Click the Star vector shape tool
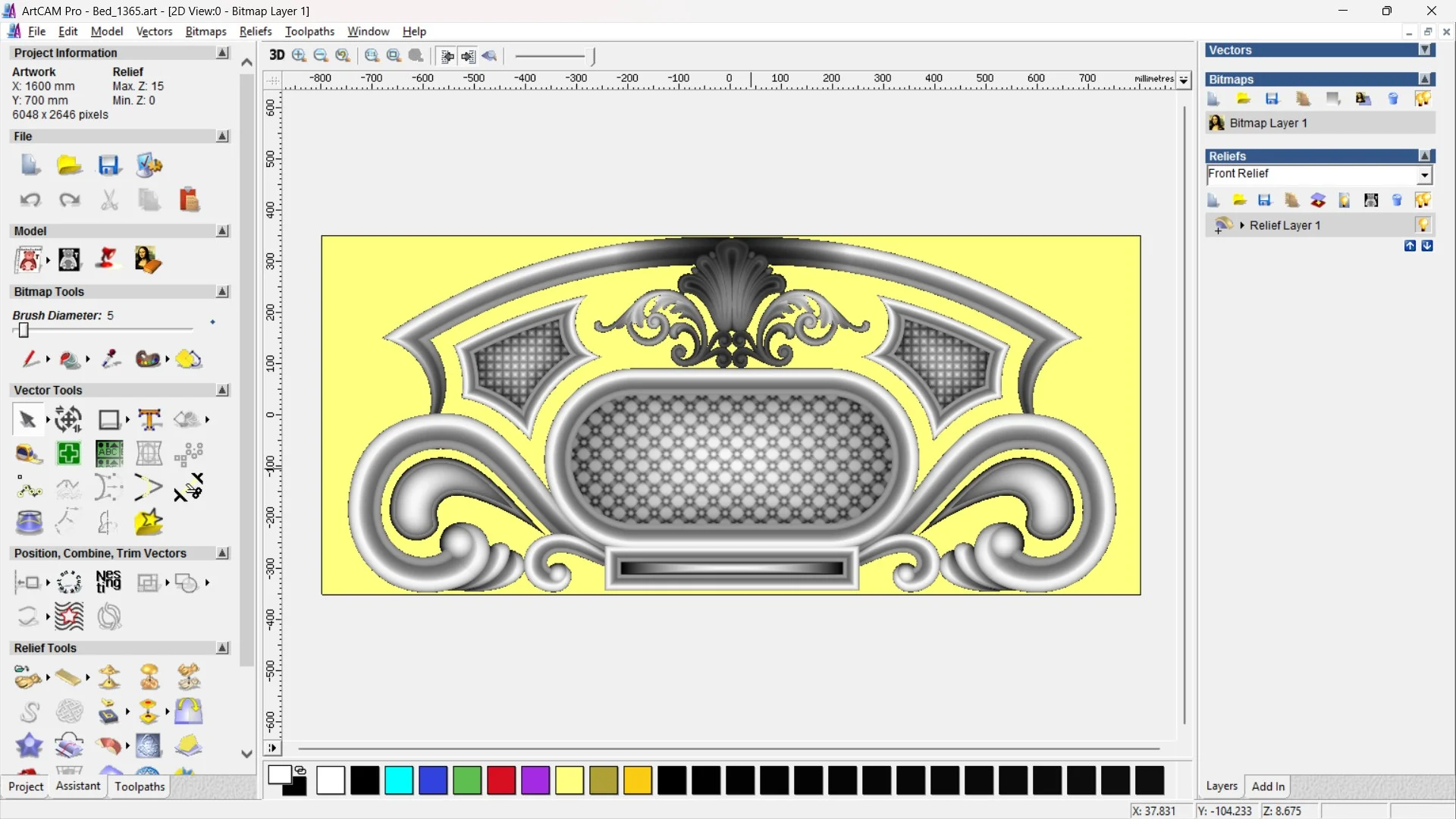 pyautogui.click(x=149, y=522)
